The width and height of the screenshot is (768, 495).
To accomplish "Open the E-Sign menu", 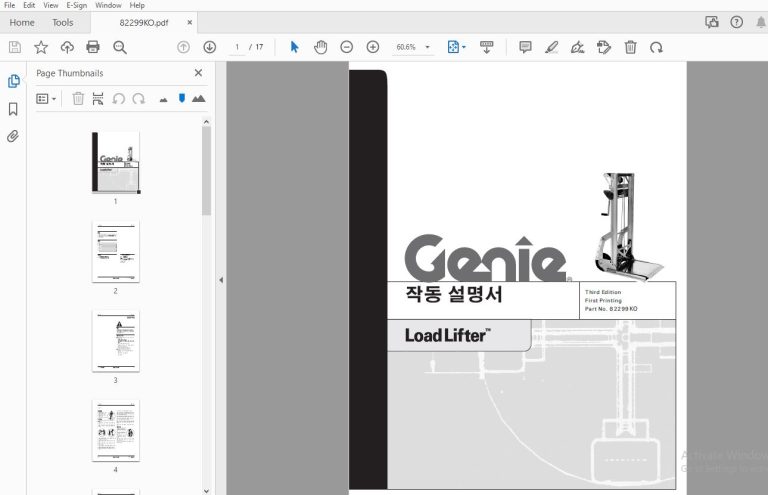I will coord(76,5).
